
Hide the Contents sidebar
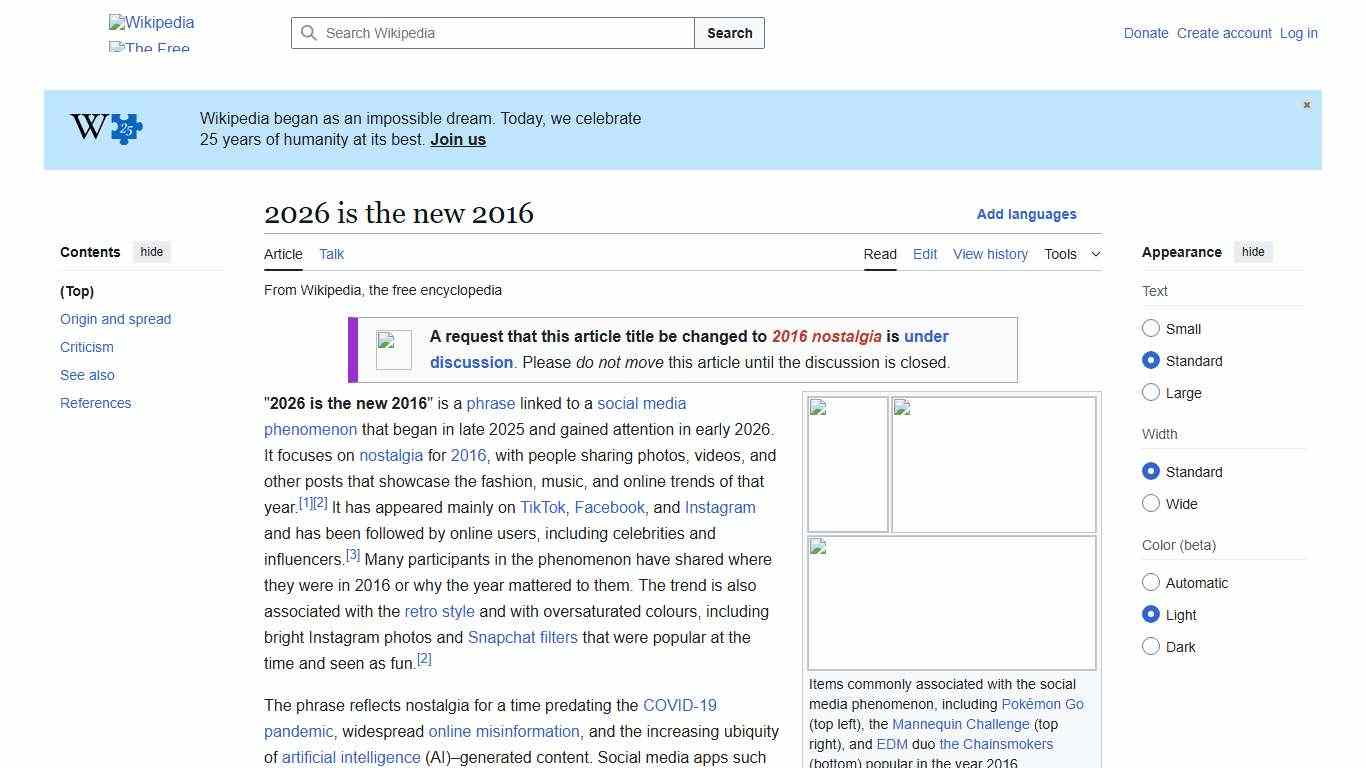(x=151, y=252)
